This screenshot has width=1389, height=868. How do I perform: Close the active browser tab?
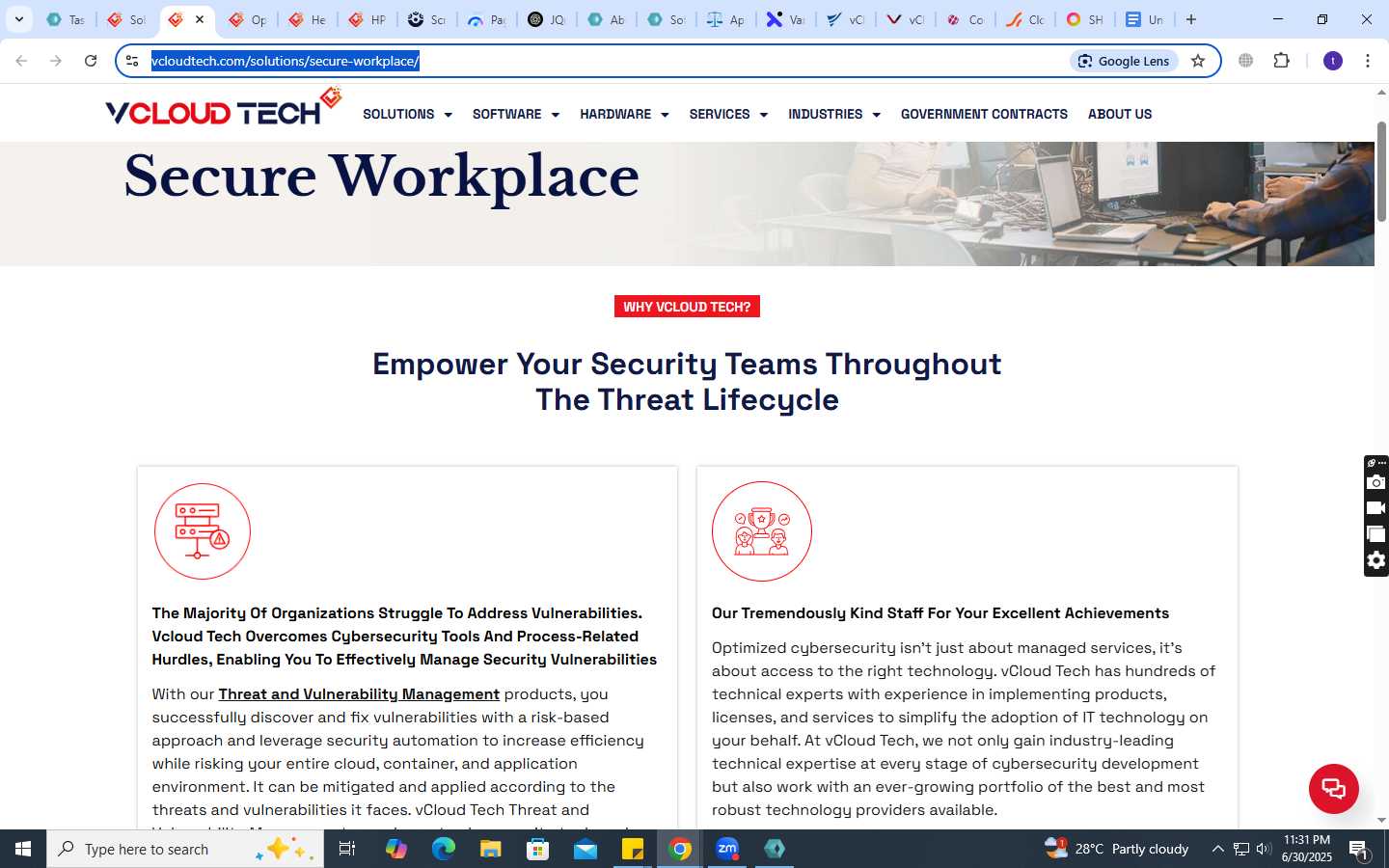(x=200, y=19)
